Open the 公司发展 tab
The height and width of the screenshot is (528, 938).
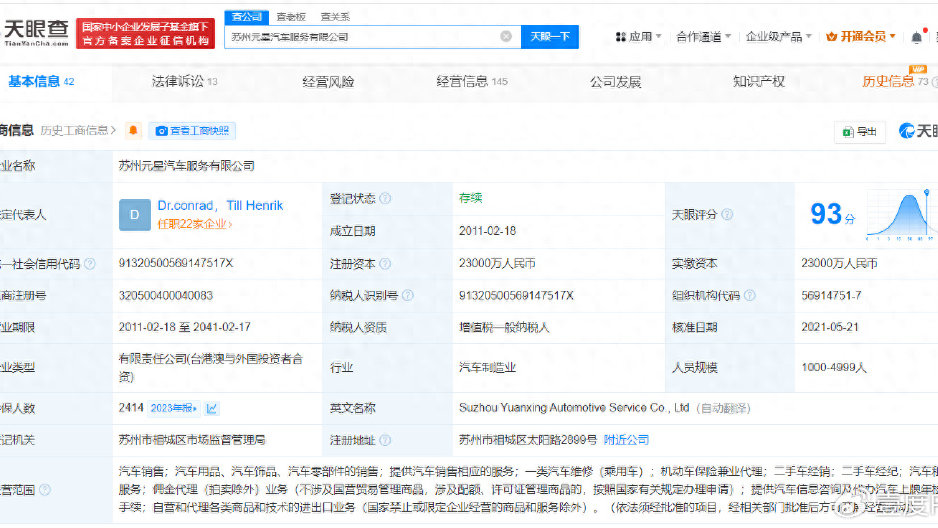pos(616,82)
